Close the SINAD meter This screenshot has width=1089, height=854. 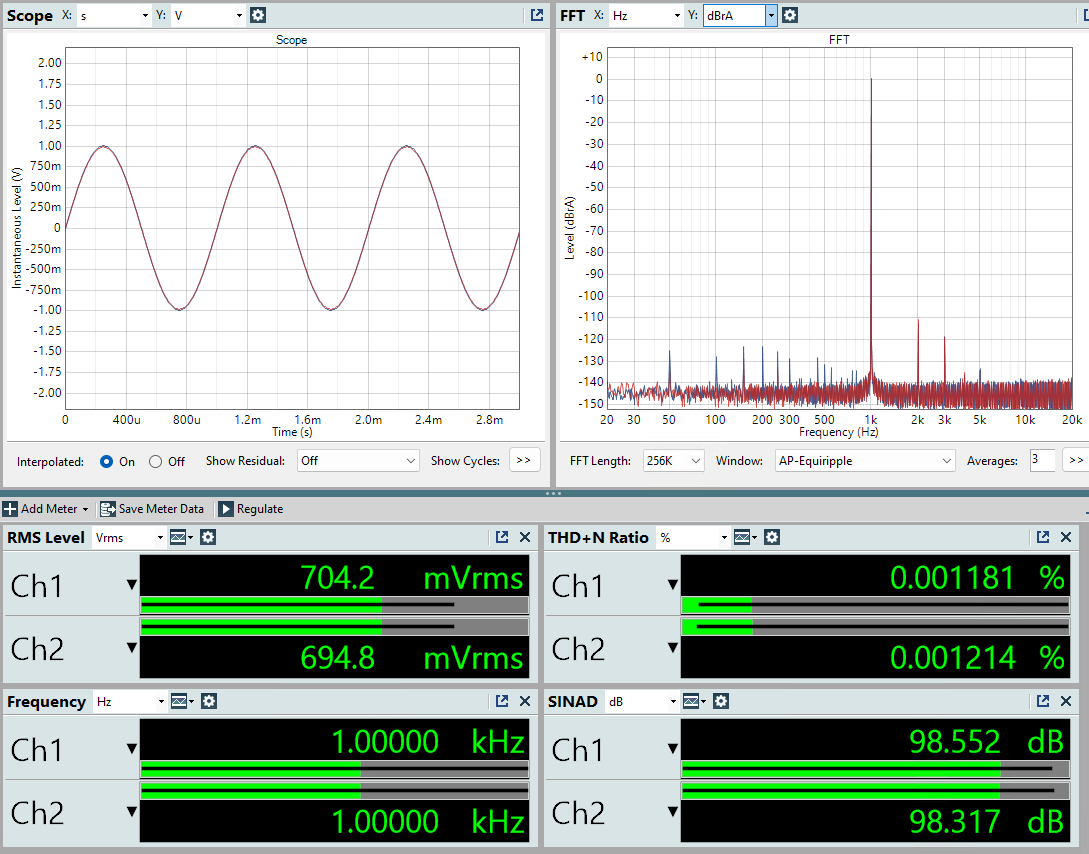1066,701
